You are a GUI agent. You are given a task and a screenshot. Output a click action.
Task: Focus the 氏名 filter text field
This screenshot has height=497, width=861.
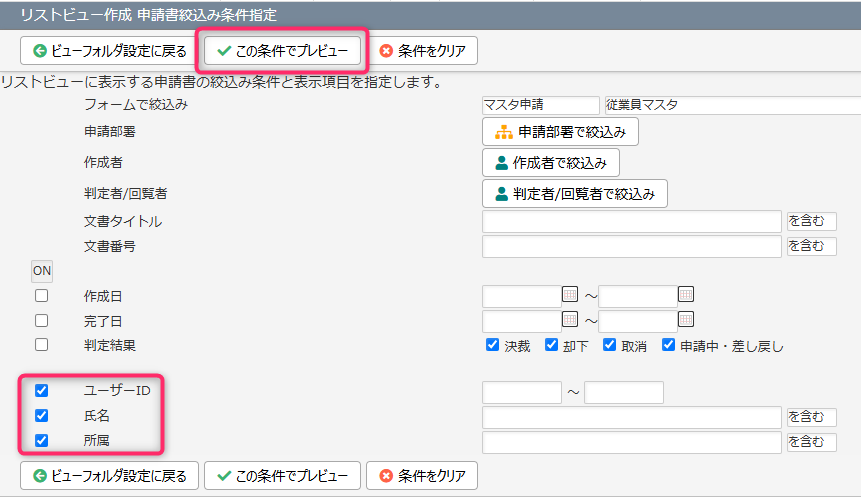coord(631,417)
